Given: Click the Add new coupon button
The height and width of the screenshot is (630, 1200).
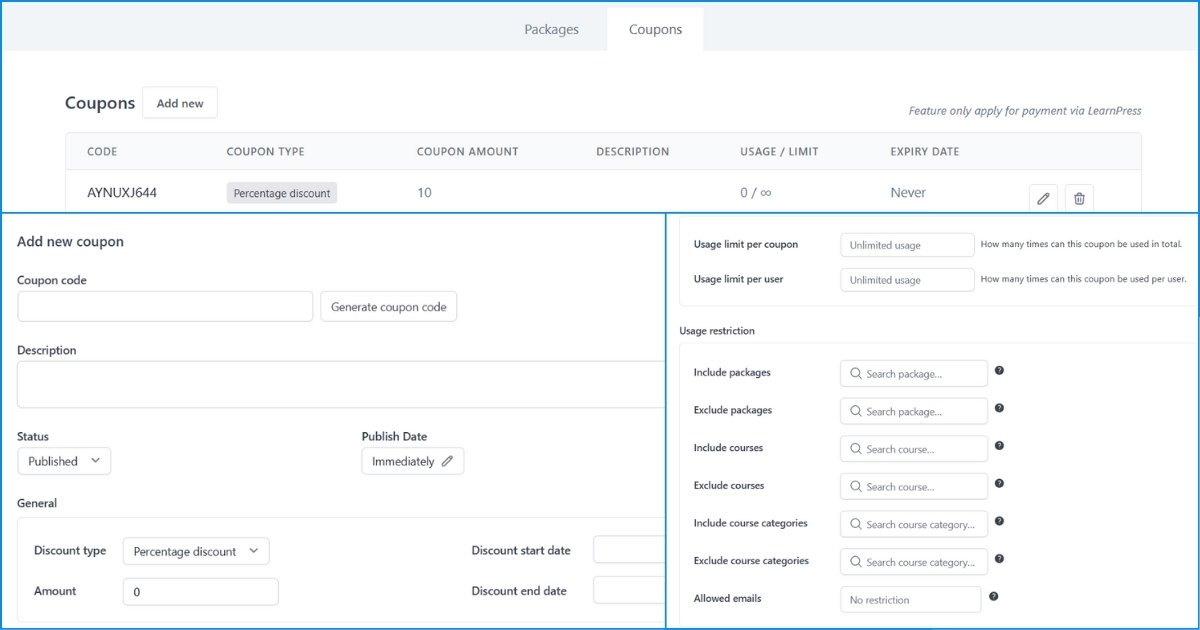Looking at the screenshot, I should pos(180,102).
